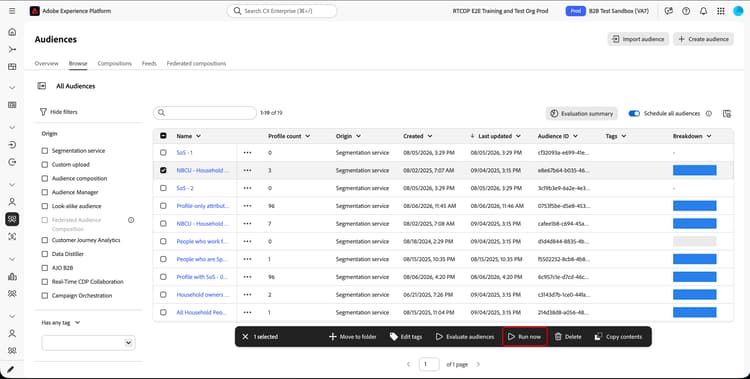Screen dimensions: 750x379
Task: Open column settings icon right of Schedule toggle
Action: (727, 113)
